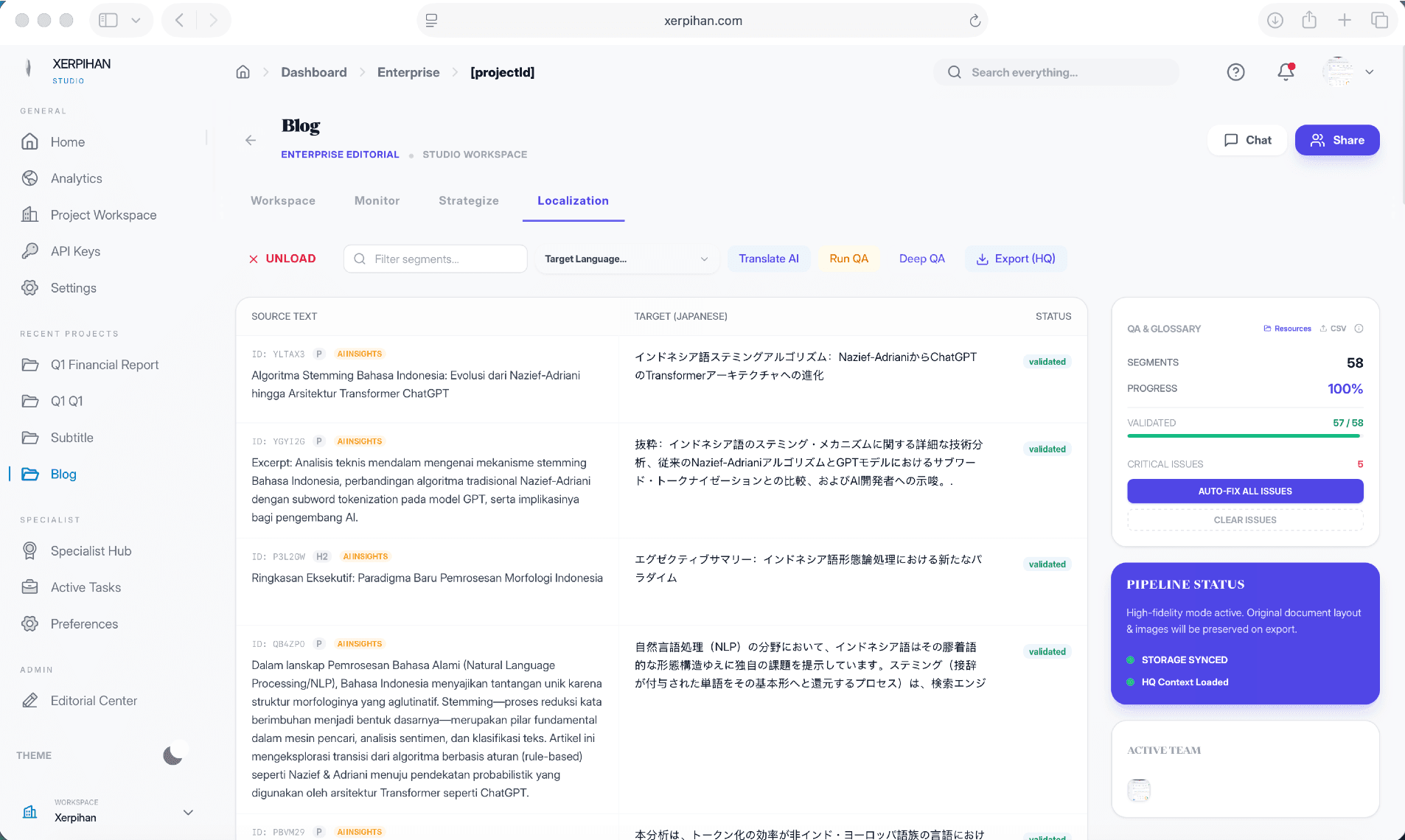
Task: Open the Target Language dropdown
Action: pyautogui.click(x=627, y=259)
